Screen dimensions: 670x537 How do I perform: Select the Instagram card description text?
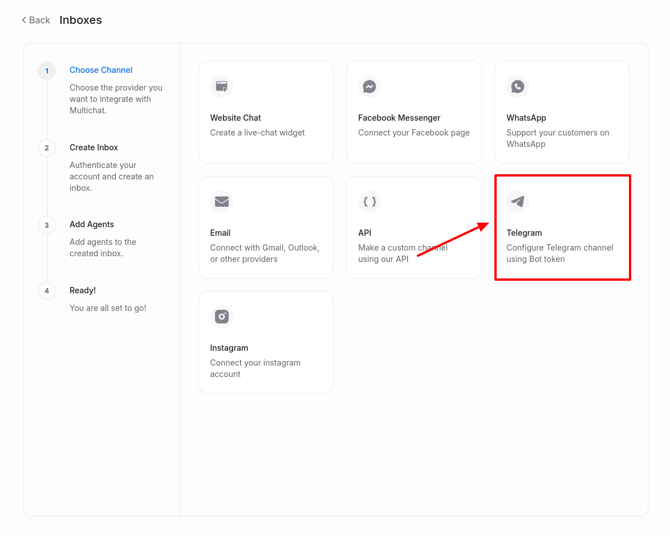255,368
